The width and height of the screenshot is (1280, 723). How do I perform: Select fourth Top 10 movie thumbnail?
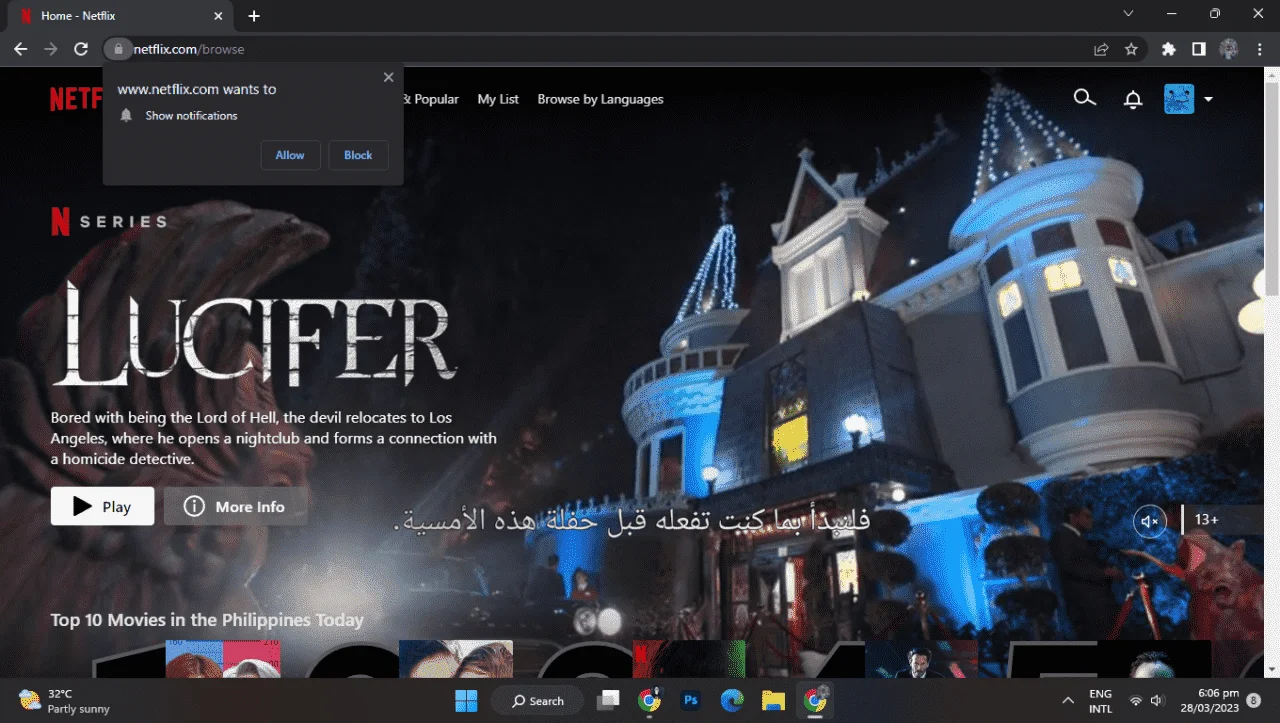(x=921, y=659)
